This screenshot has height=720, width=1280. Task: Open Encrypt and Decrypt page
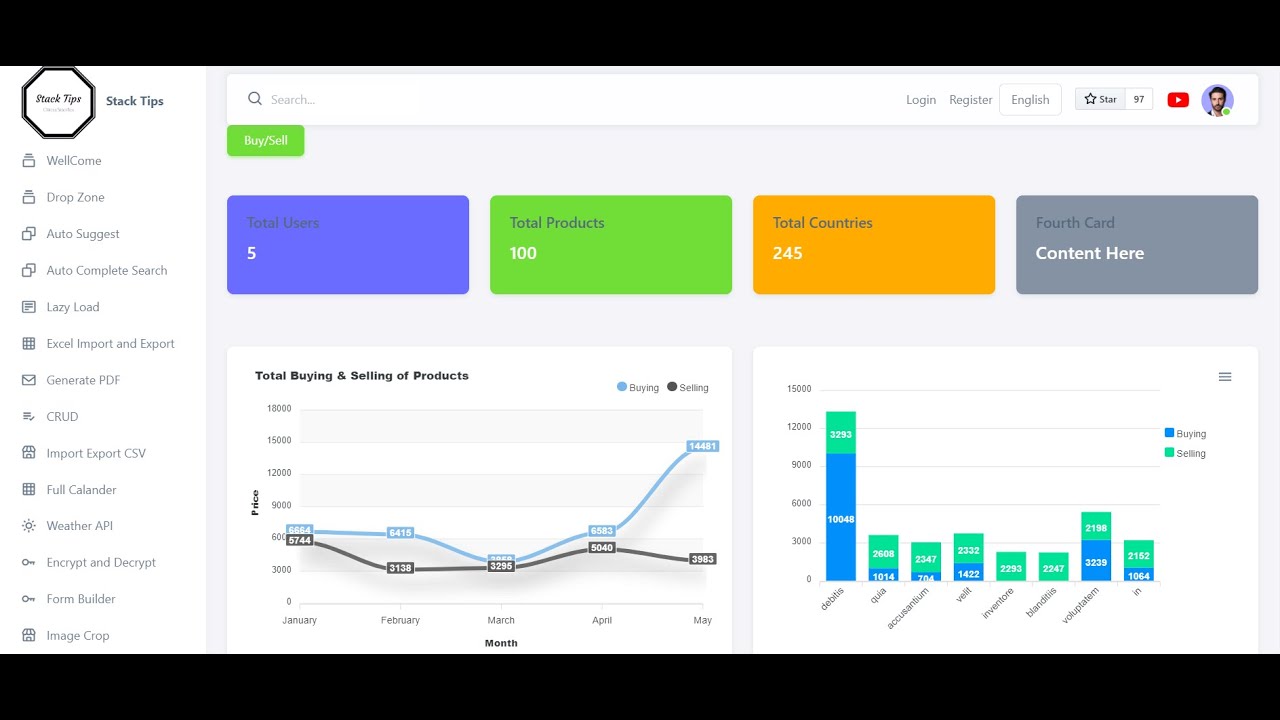coord(101,562)
